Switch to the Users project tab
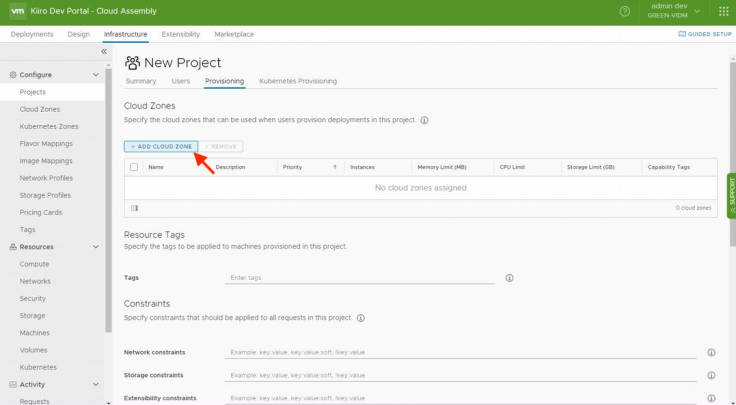 (x=181, y=81)
